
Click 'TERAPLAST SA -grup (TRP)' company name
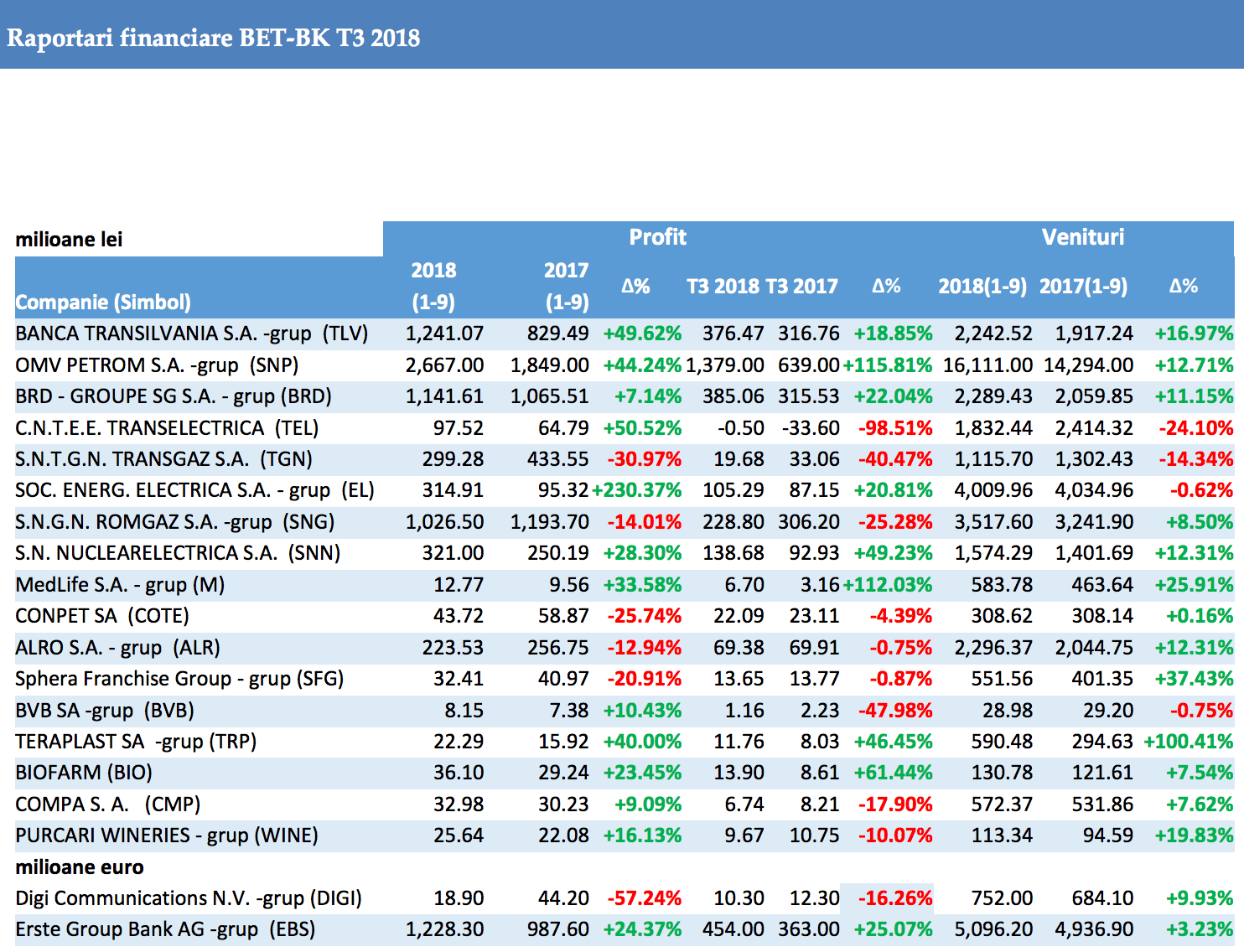click(x=136, y=742)
